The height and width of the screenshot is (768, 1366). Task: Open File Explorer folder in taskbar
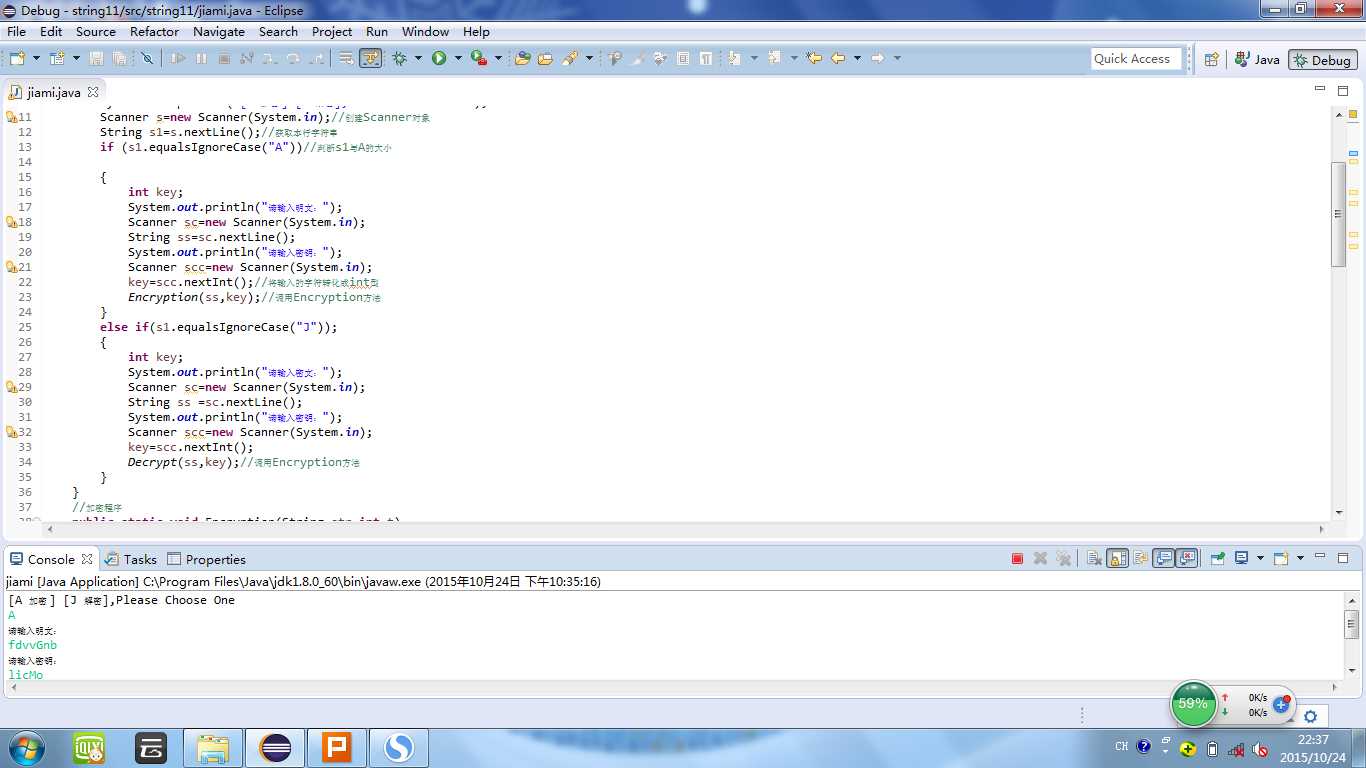[213, 748]
